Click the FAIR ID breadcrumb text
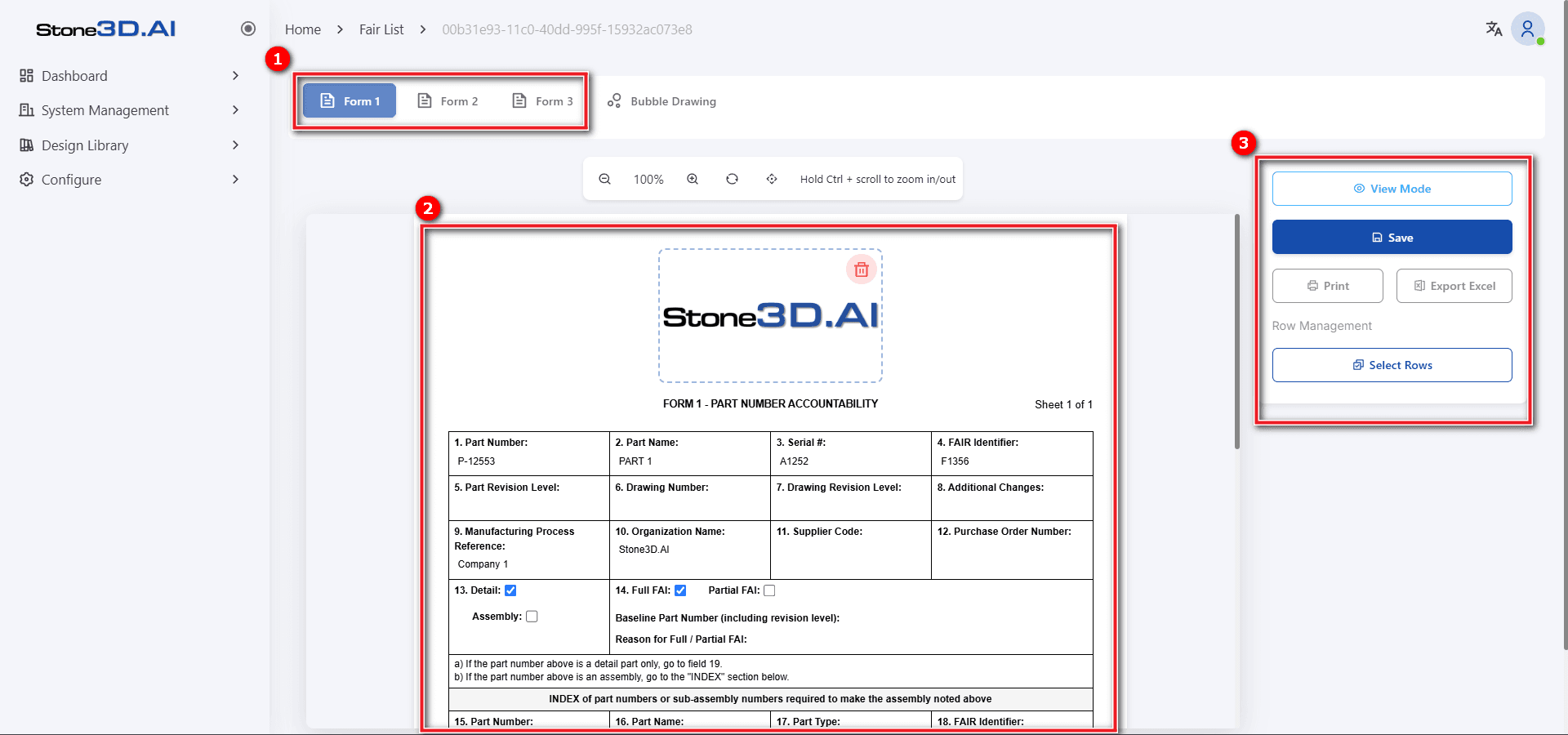Viewport: 1568px width, 735px height. tap(567, 29)
